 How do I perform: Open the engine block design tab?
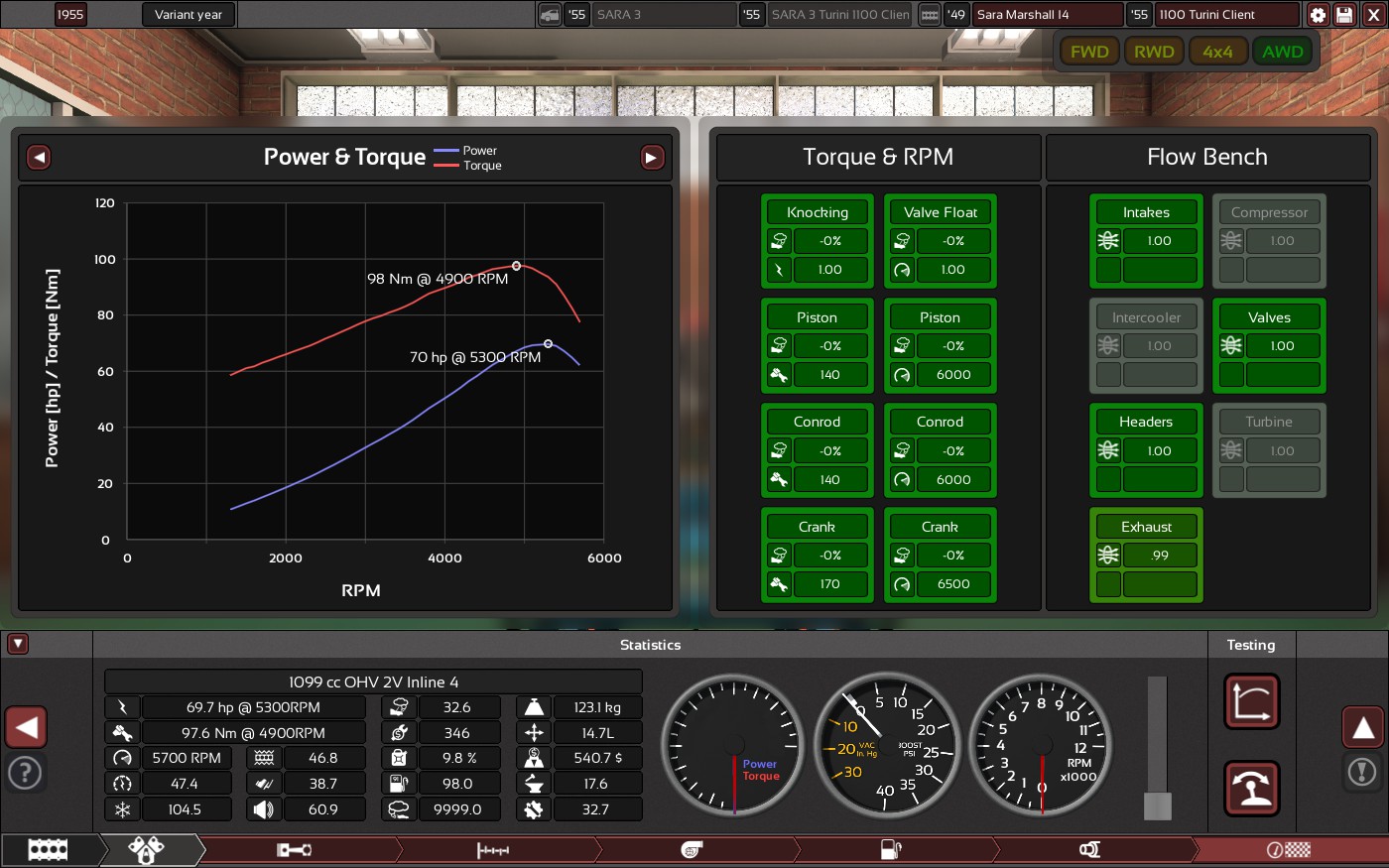point(48,849)
